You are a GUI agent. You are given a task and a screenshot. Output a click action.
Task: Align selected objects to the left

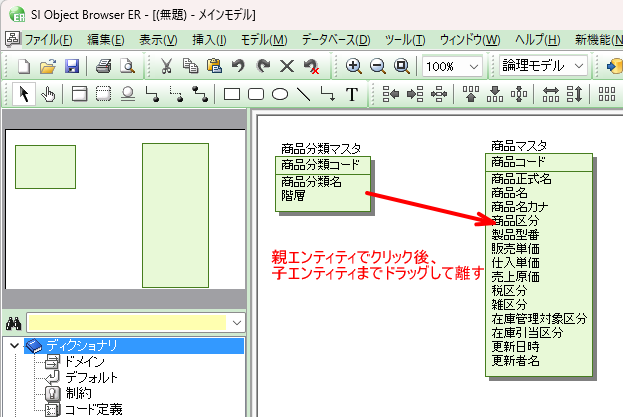coord(391,95)
